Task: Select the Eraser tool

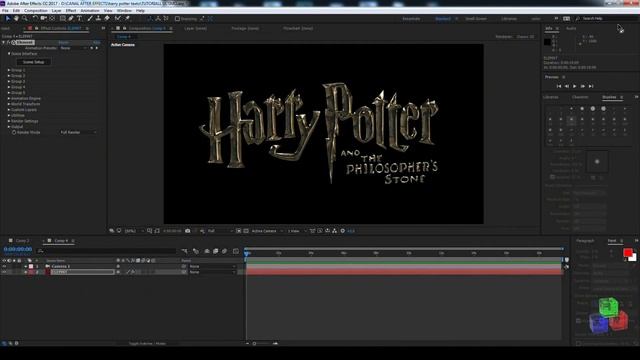Action: (107, 18)
